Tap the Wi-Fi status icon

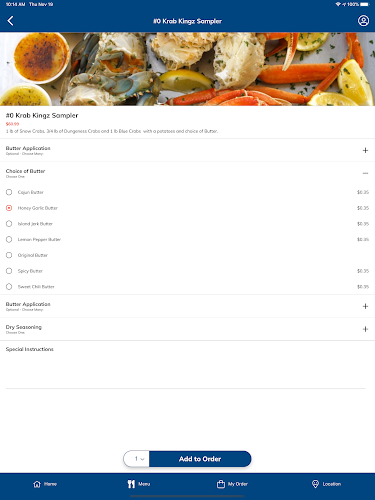tap(338, 4)
